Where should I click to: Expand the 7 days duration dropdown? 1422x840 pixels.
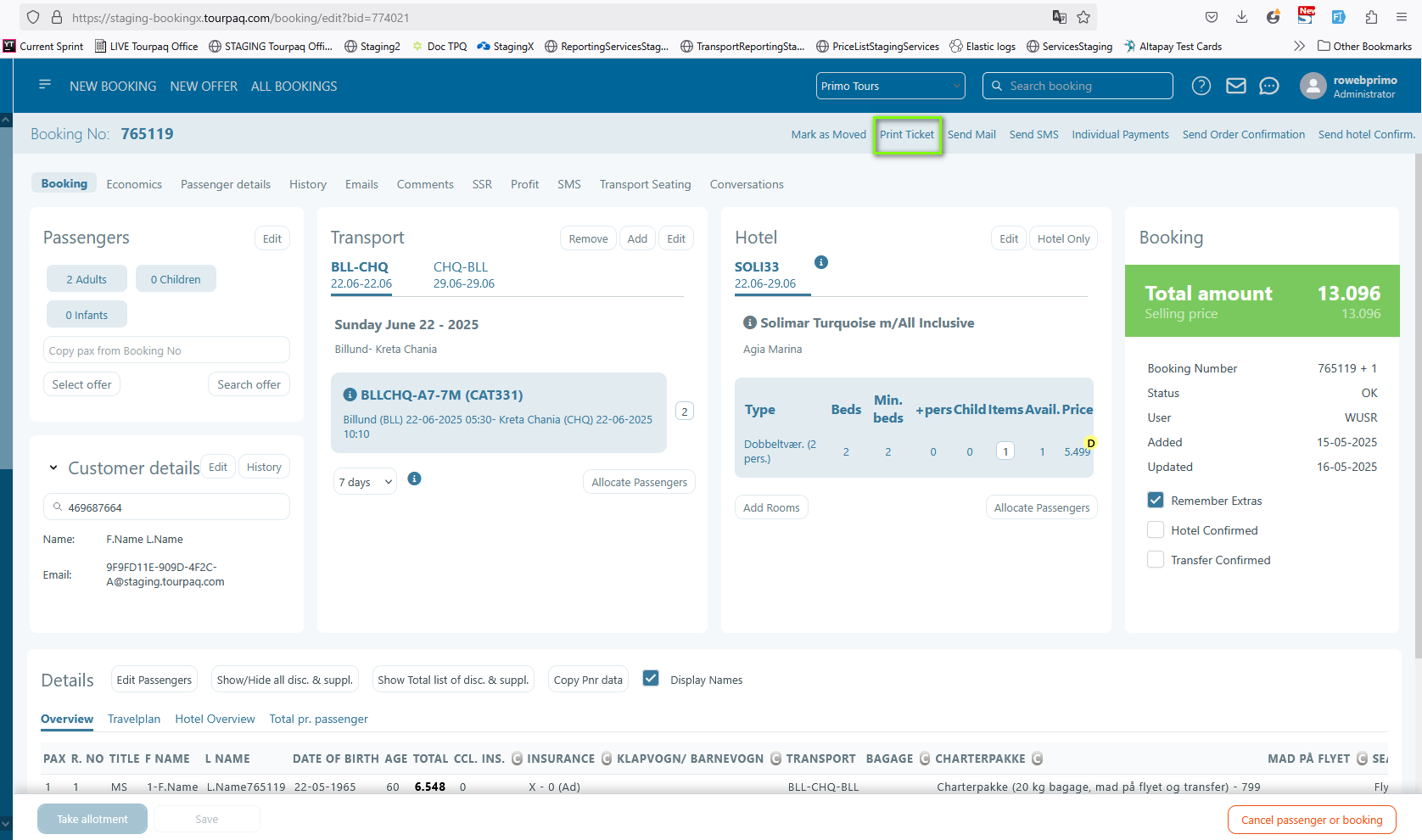[365, 482]
